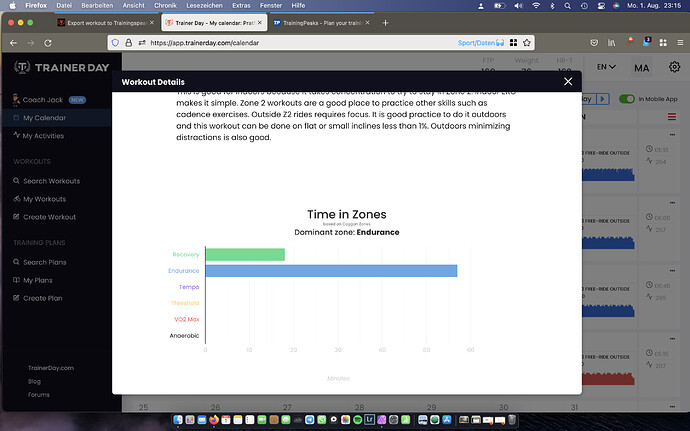The height and width of the screenshot is (431, 690).
Task: Go forward in Firefox
Action: pyautogui.click(x=30, y=43)
